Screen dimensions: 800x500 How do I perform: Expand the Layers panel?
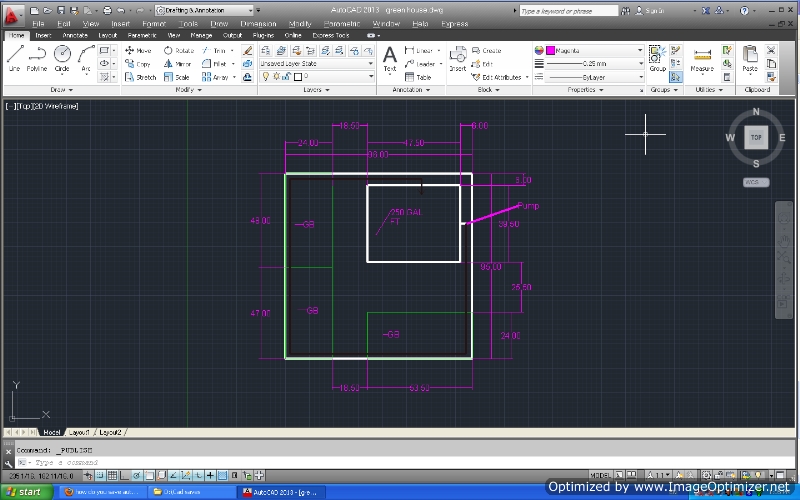[x=316, y=90]
